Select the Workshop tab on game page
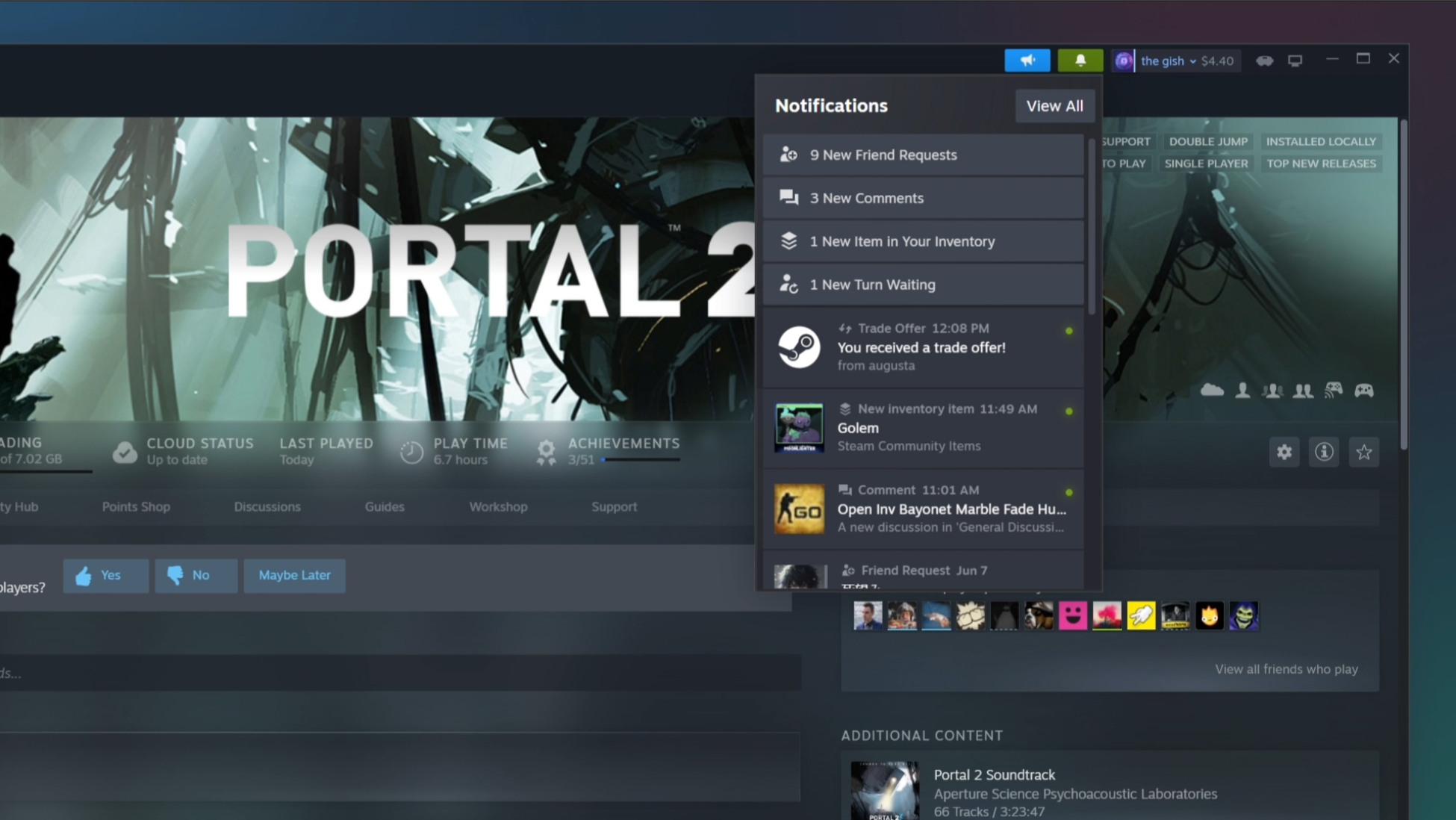This screenshot has height=820, width=1456. click(497, 506)
